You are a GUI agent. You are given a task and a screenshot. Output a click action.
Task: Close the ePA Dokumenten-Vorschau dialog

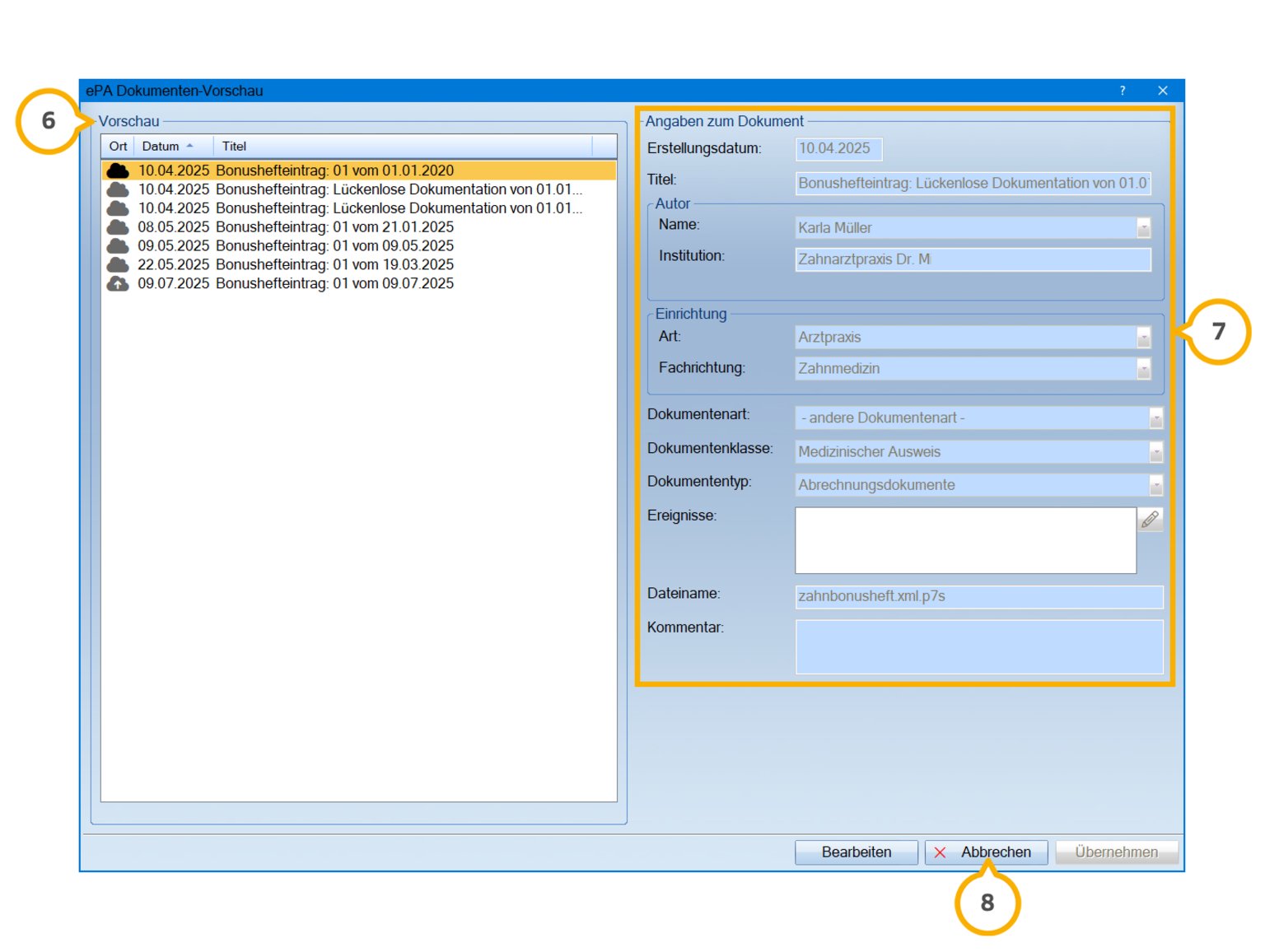(x=1162, y=91)
